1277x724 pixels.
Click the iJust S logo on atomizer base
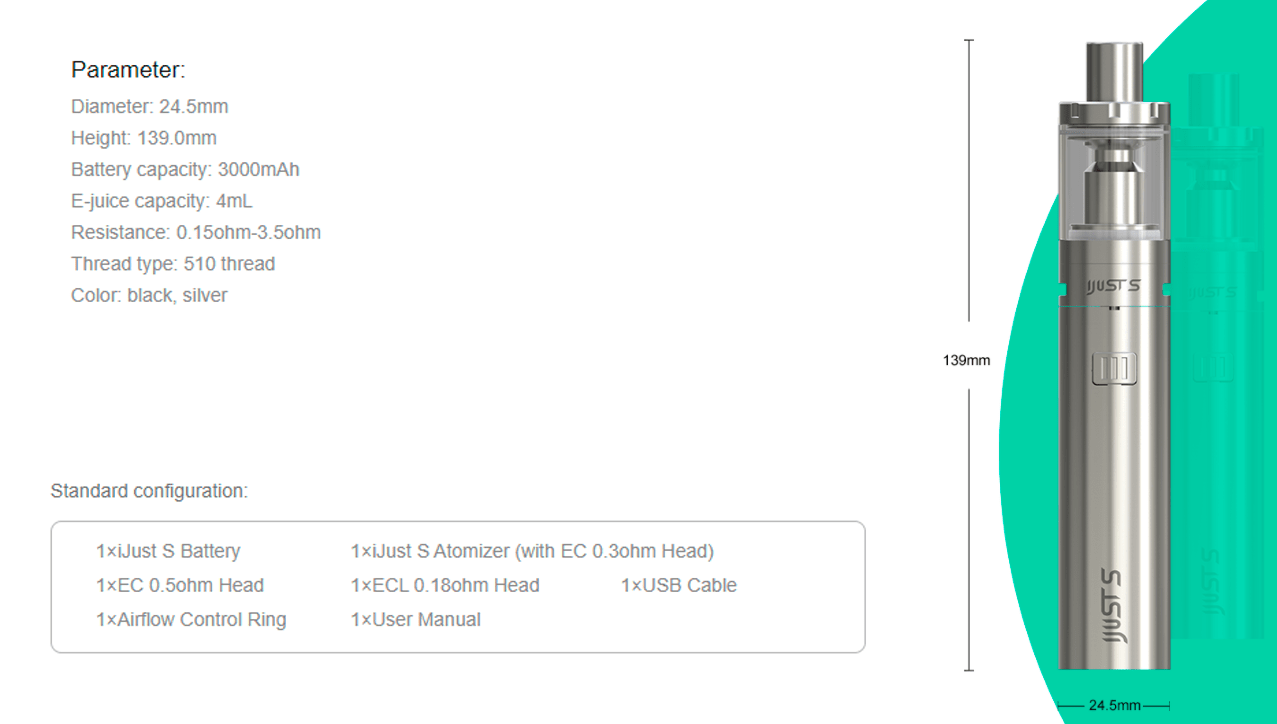point(1113,288)
